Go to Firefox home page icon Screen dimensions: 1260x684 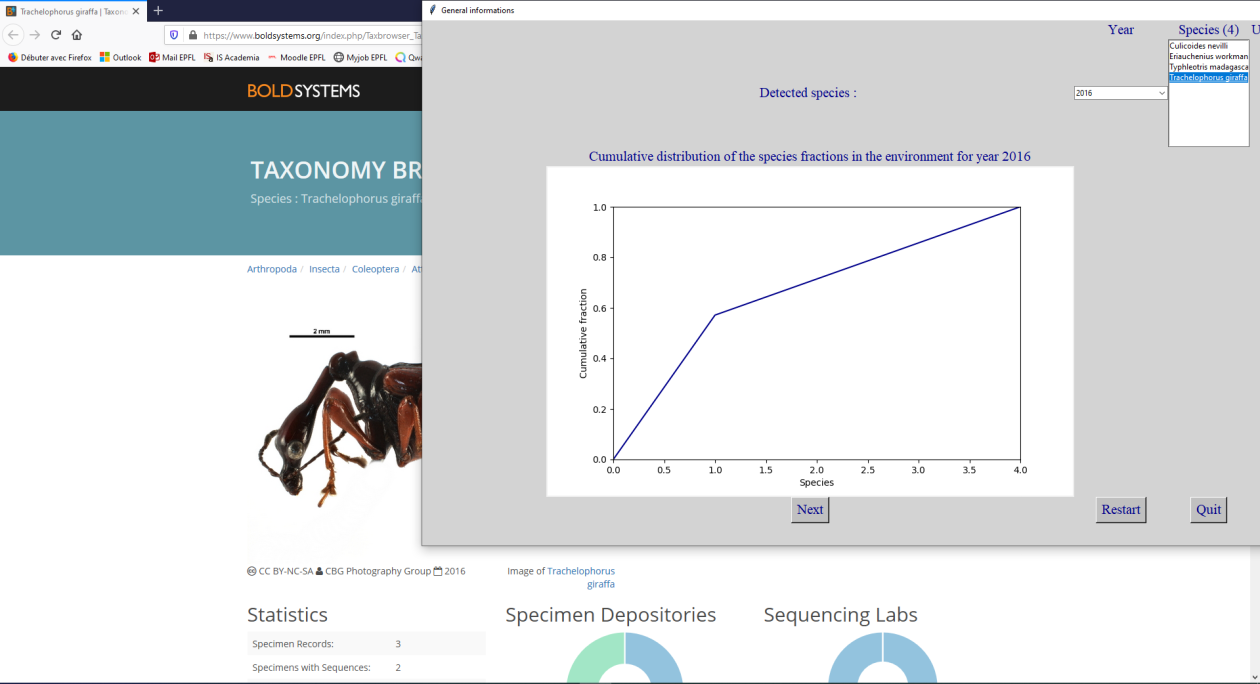77,34
